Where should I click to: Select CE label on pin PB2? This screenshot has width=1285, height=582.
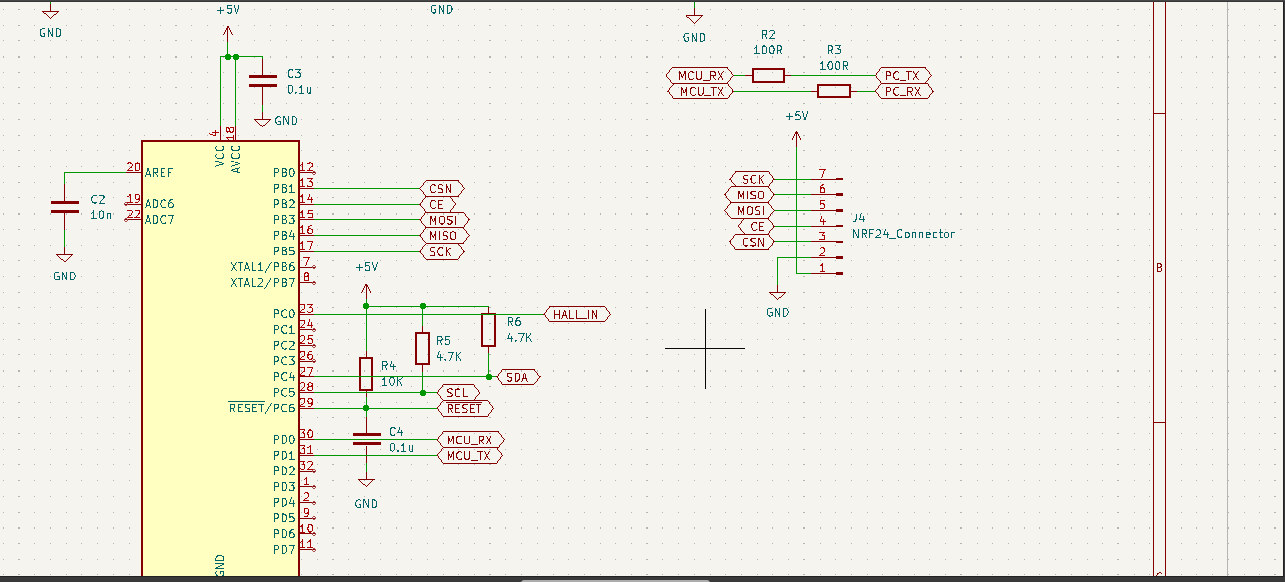point(438,204)
